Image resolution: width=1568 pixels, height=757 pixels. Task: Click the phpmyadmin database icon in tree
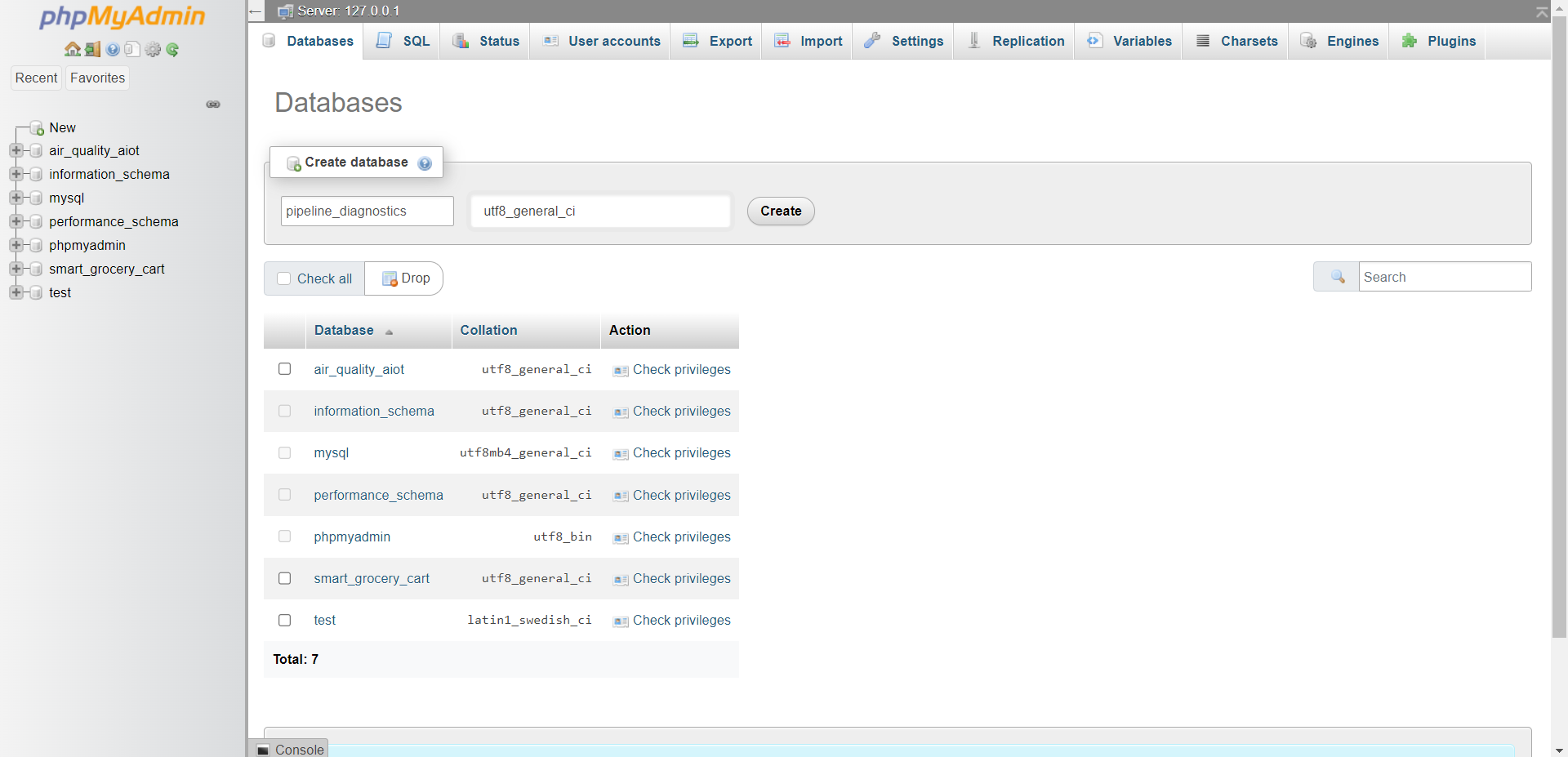36,246
